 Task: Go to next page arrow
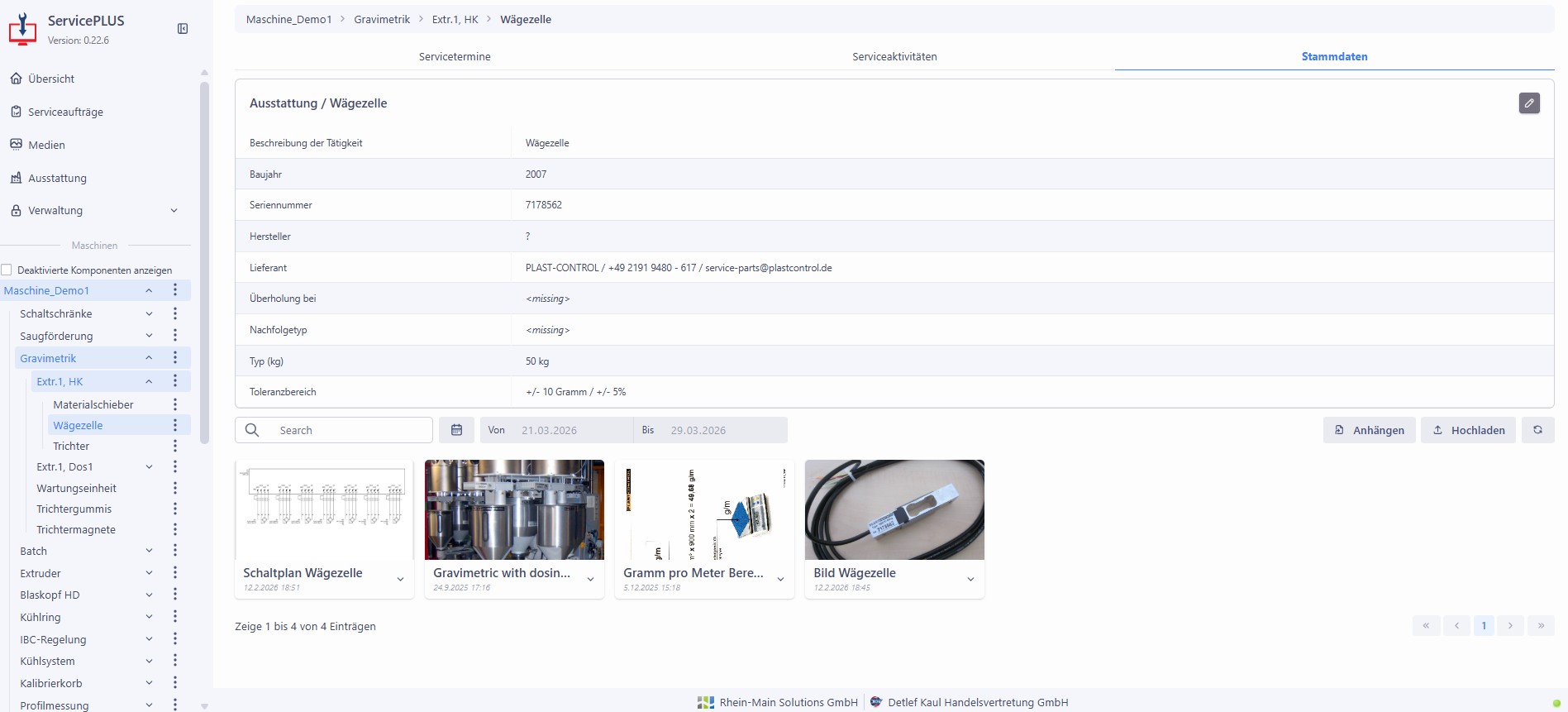tap(1510, 625)
